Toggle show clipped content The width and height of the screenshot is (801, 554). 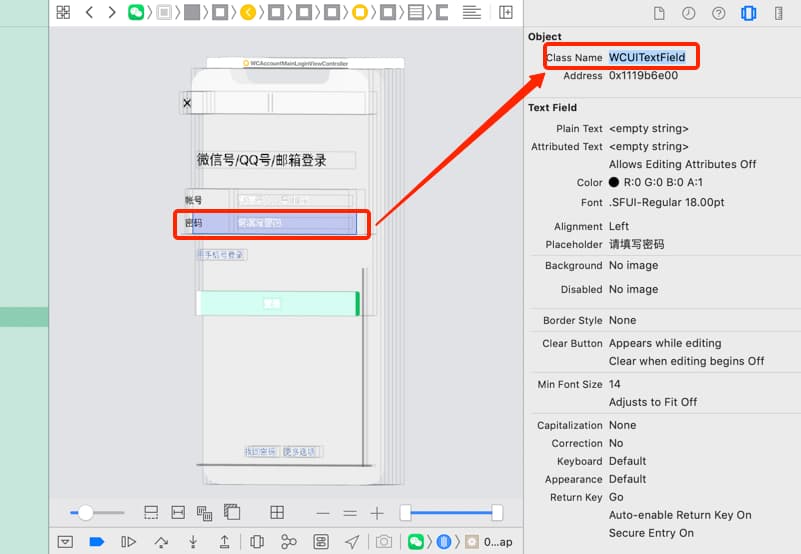pyautogui.click(x=151, y=513)
